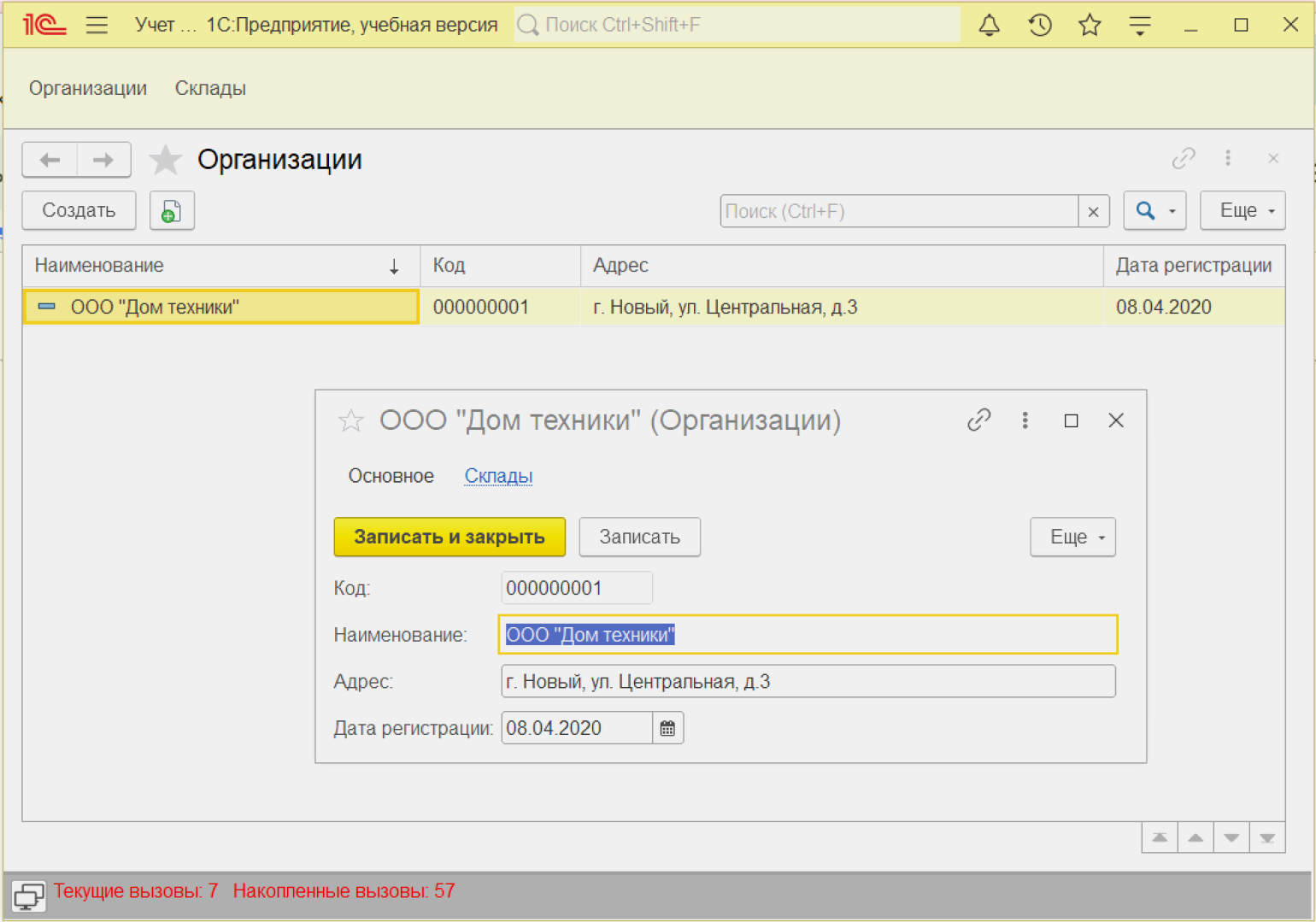The image size is (1316, 922).
Task: Toggle sort on the Наименование column
Action: click(x=220, y=266)
